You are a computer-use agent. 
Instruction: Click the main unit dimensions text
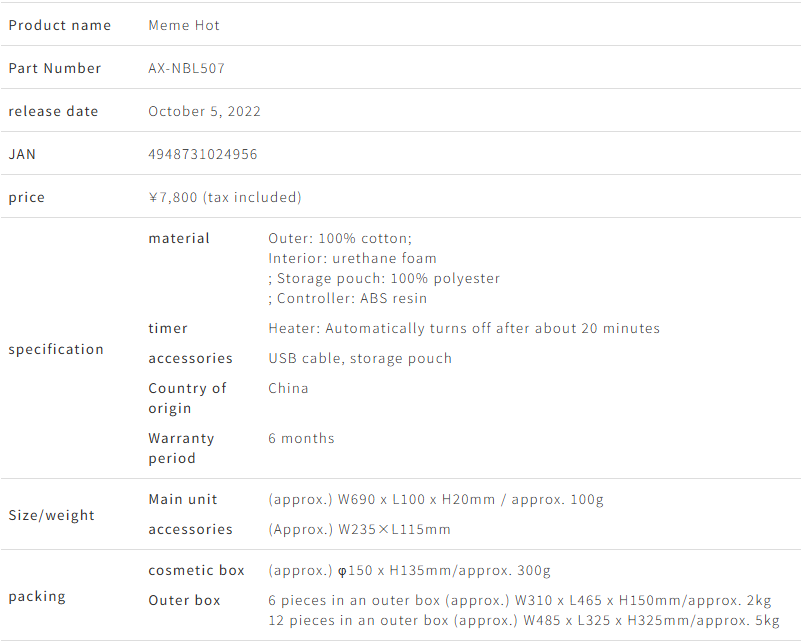(x=436, y=499)
